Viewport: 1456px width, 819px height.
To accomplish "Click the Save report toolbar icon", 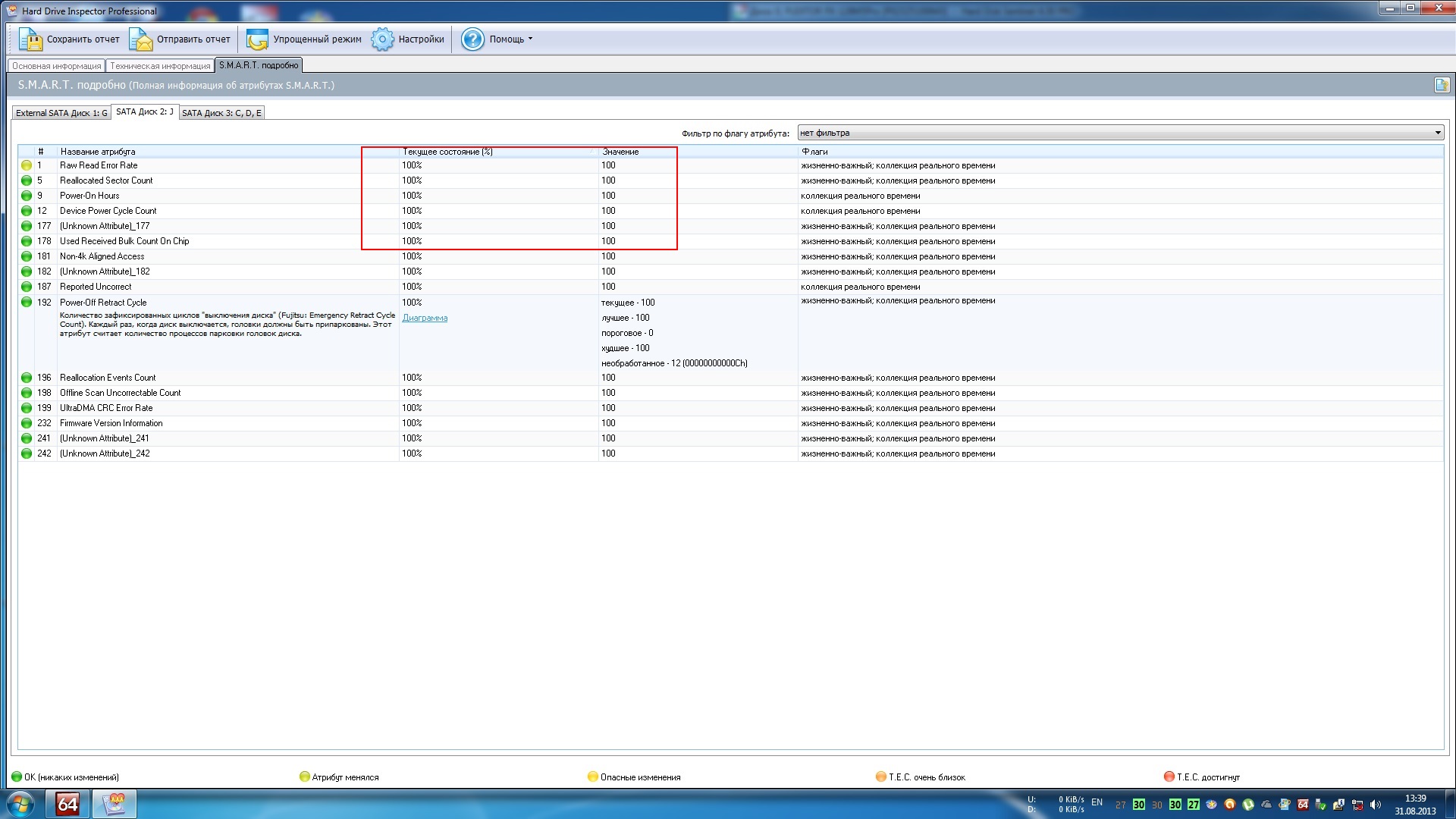I will (30, 39).
